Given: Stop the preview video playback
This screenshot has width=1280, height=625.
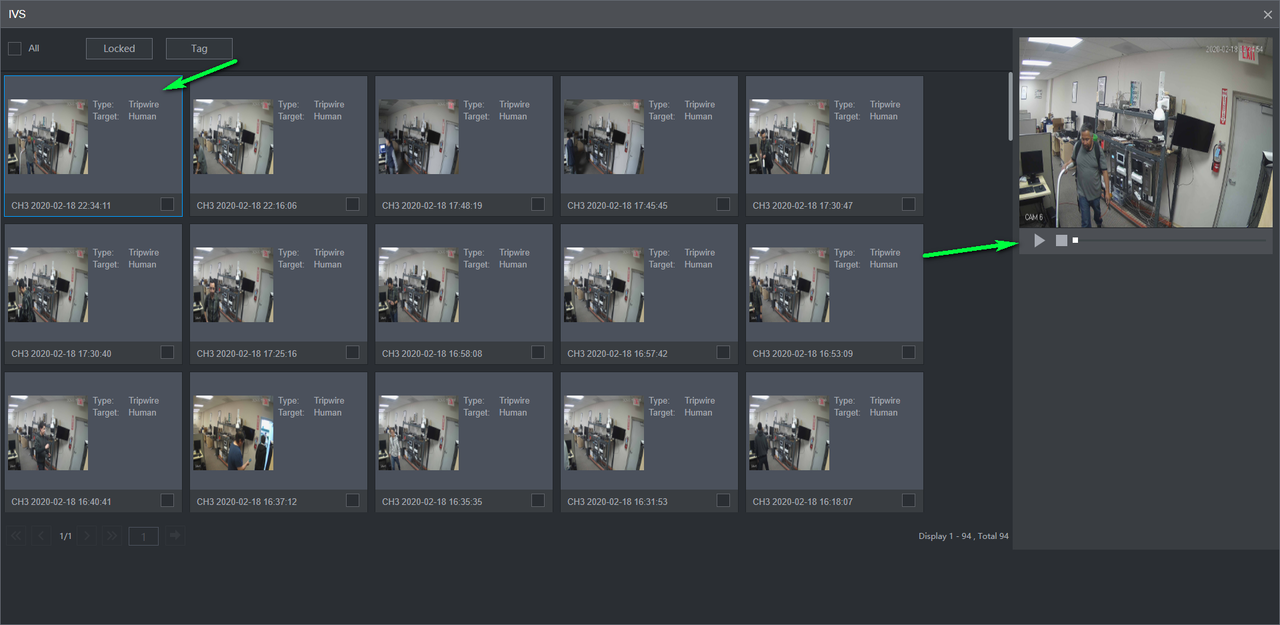Looking at the screenshot, I should (x=1061, y=241).
